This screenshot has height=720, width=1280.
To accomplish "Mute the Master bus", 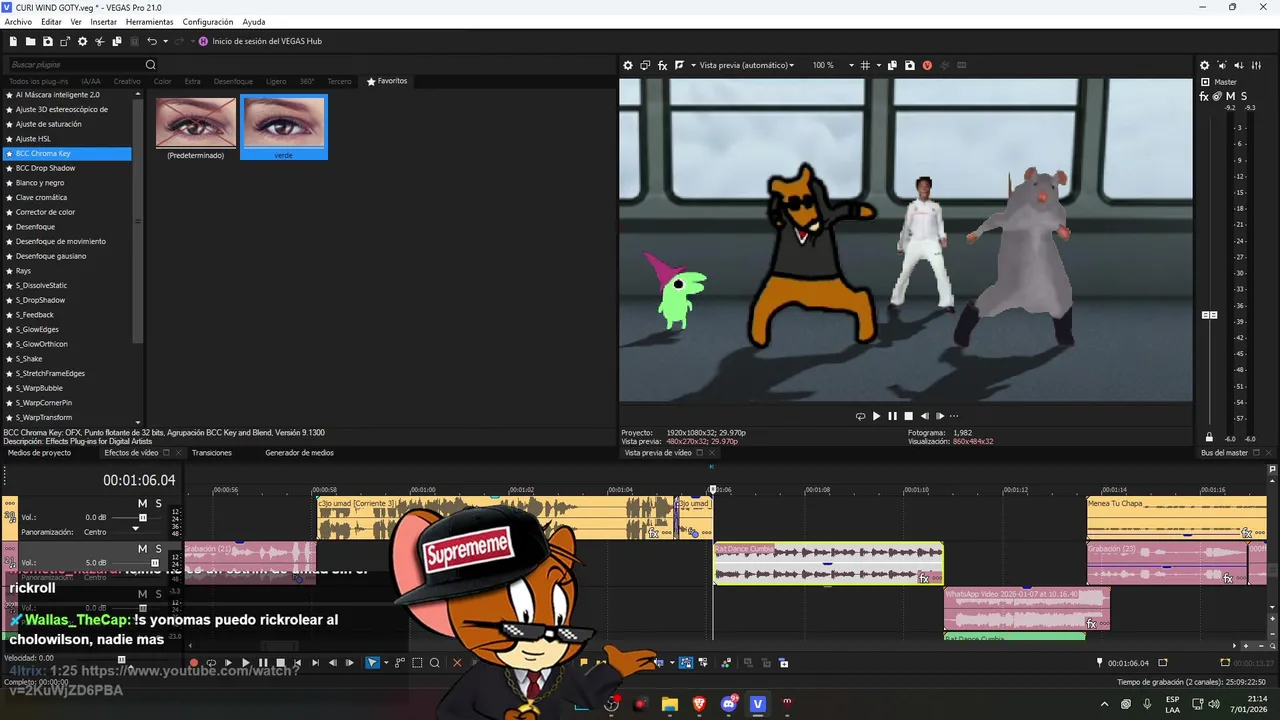I will click(x=1231, y=96).
